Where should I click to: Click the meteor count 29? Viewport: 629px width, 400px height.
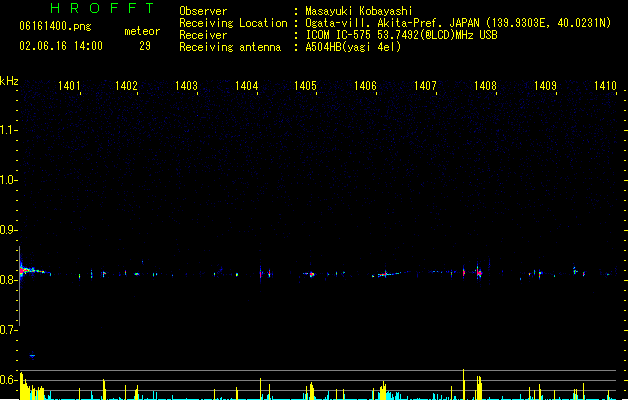coord(145,46)
